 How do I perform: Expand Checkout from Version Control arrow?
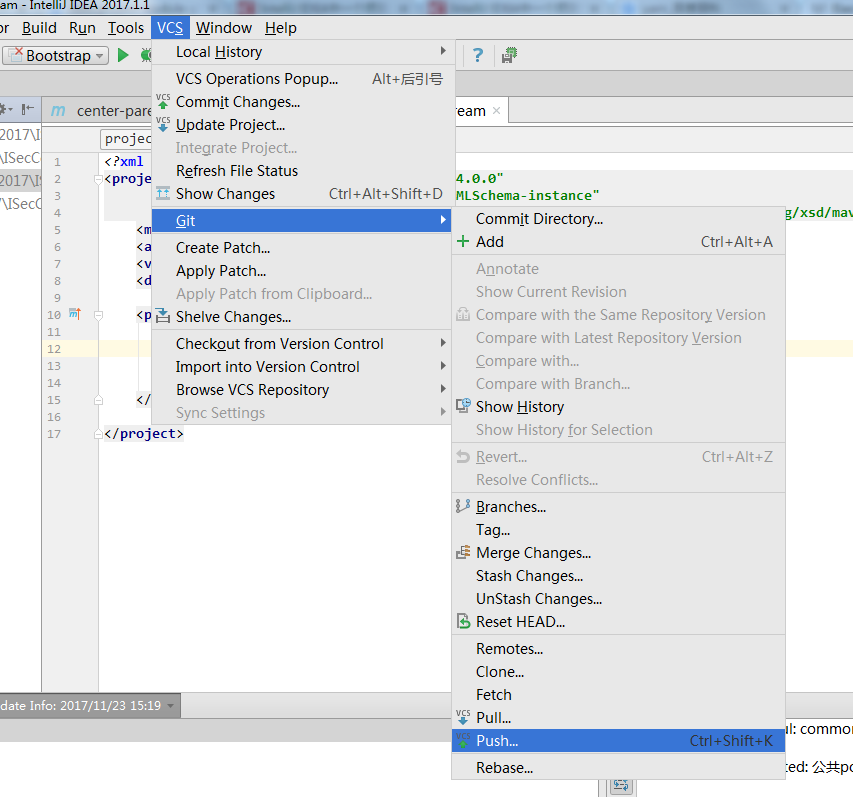443,343
